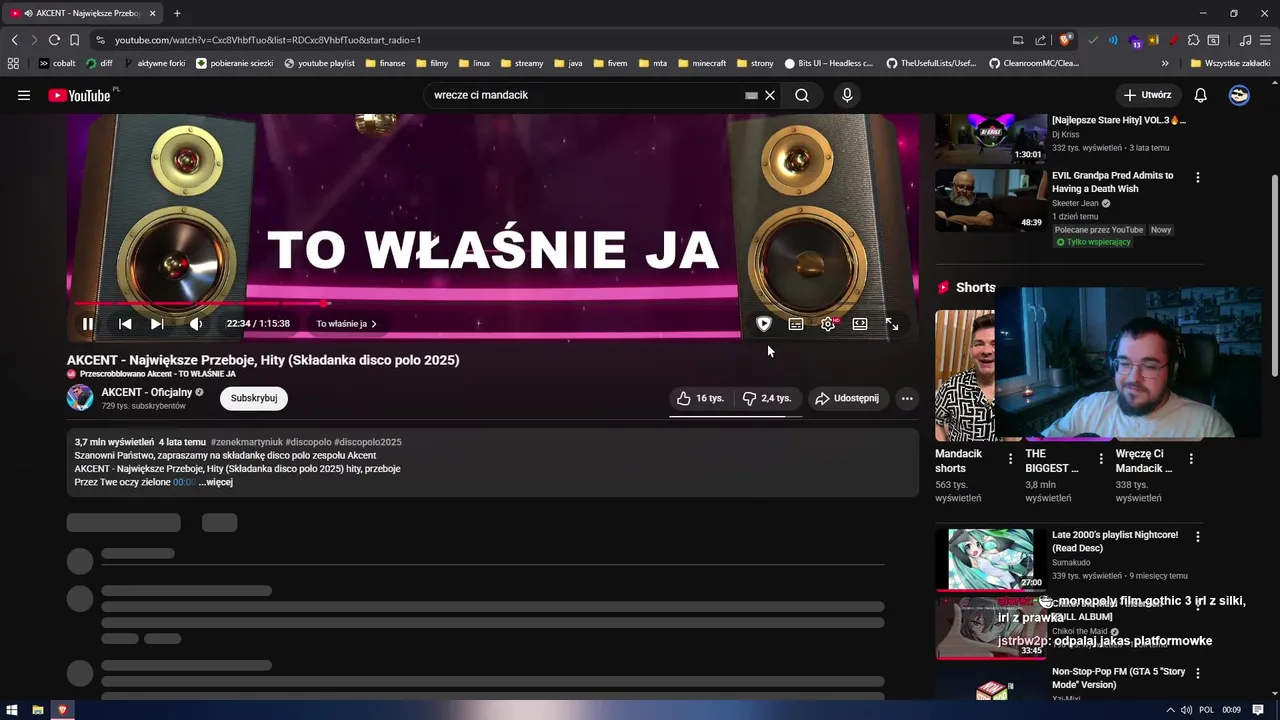Screen dimensions: 1280x720
Task: Open File Explorer from taskbar
Action: pos(38,710)
